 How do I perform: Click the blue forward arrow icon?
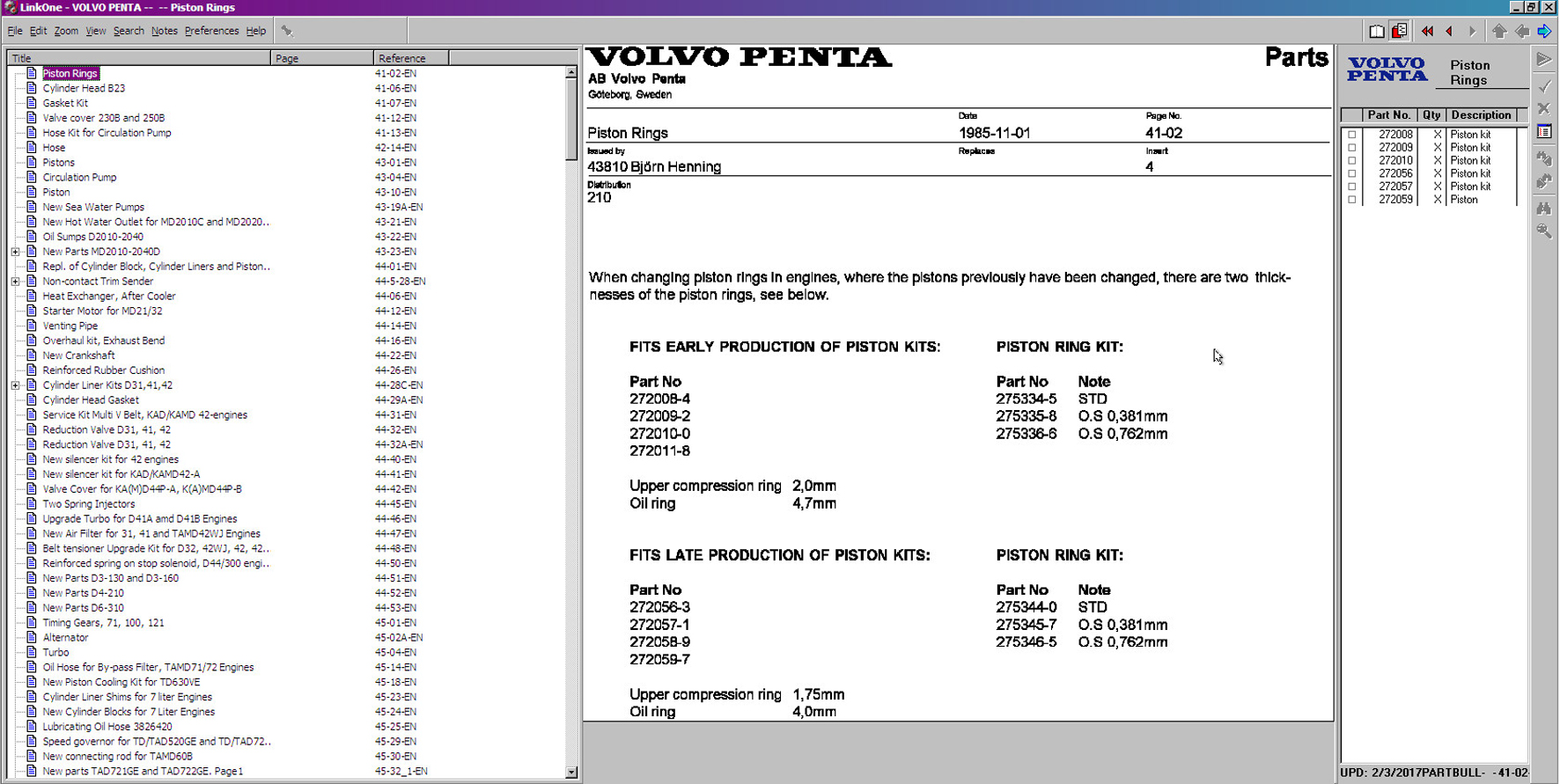1544,32
